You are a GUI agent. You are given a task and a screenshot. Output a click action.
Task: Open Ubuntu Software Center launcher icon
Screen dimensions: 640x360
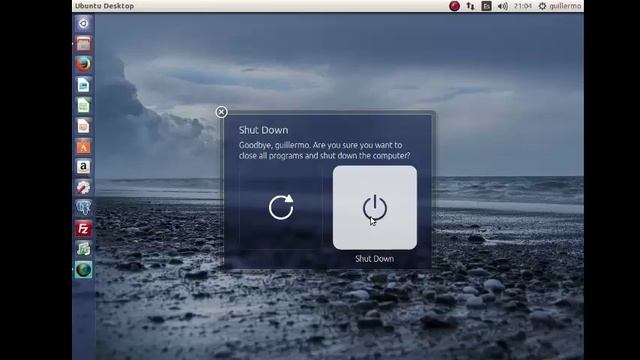coord(84,147)
